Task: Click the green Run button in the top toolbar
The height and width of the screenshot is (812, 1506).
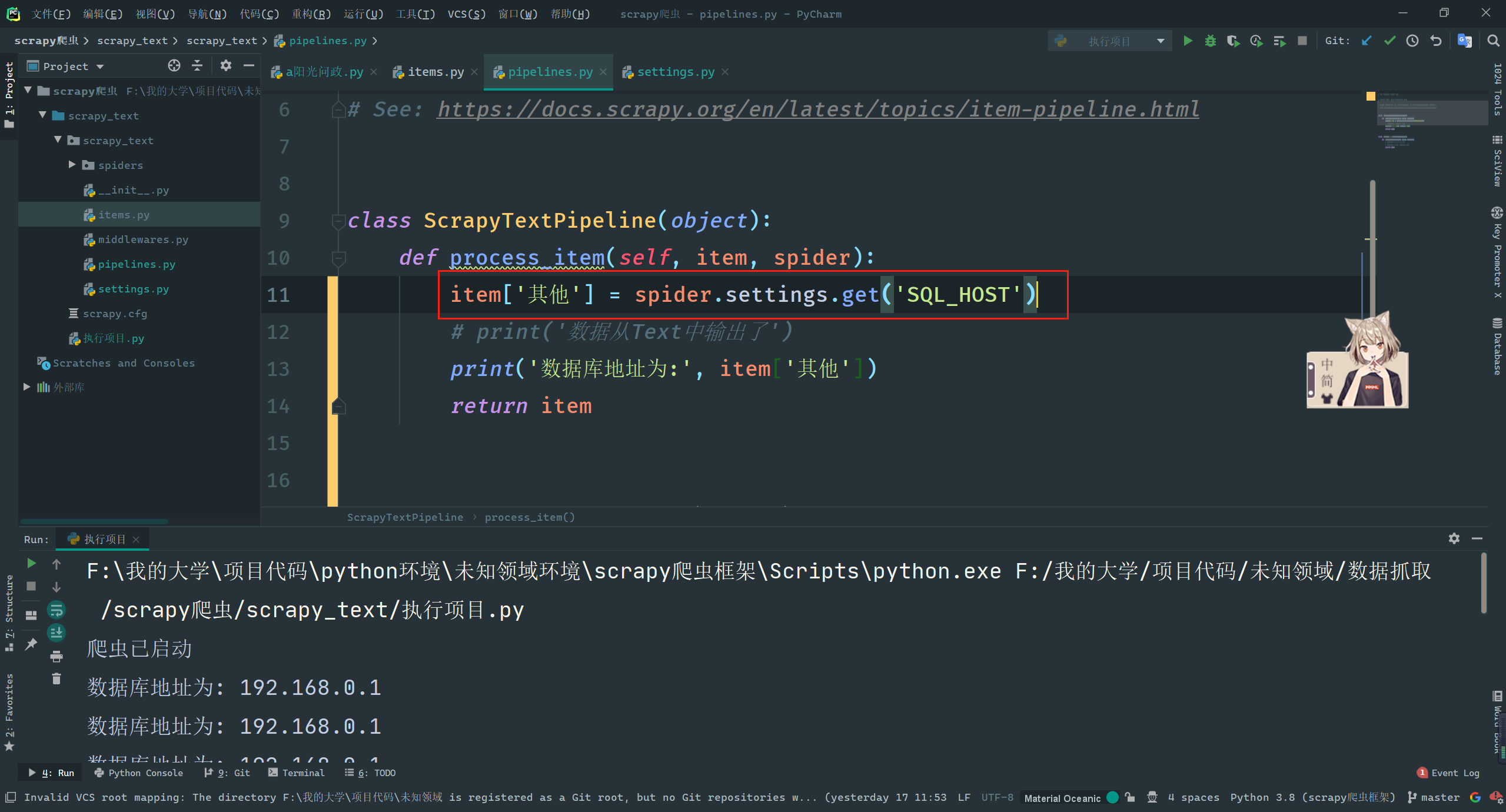Action: [1188, 41]
